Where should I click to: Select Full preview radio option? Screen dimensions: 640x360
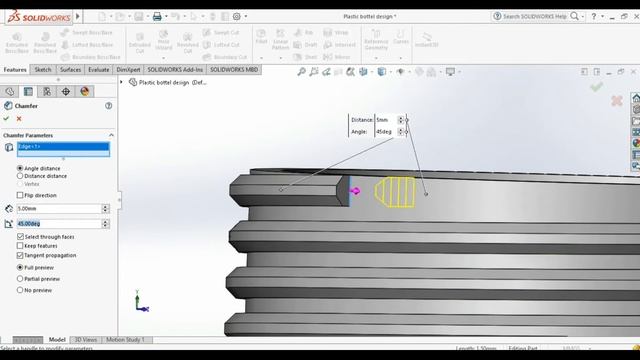pyautogui.click(x=20, y=267)
